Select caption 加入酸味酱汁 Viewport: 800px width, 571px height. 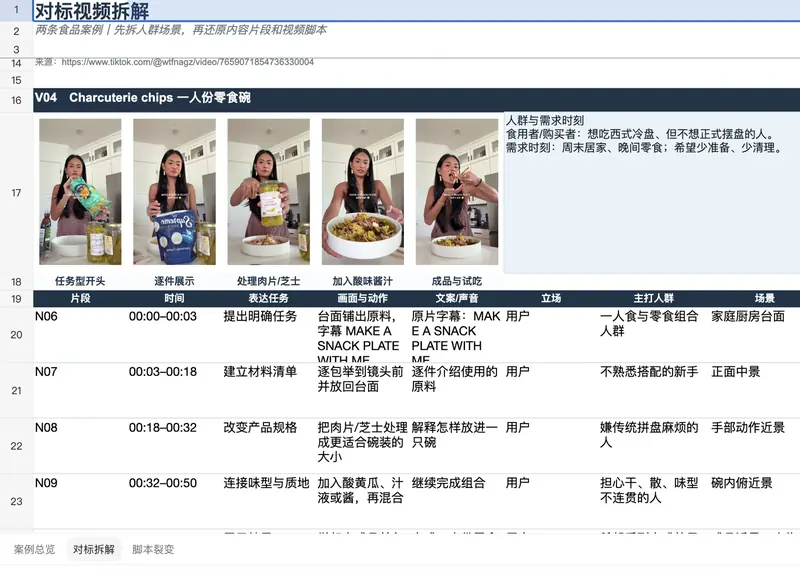tap(363, 281)
